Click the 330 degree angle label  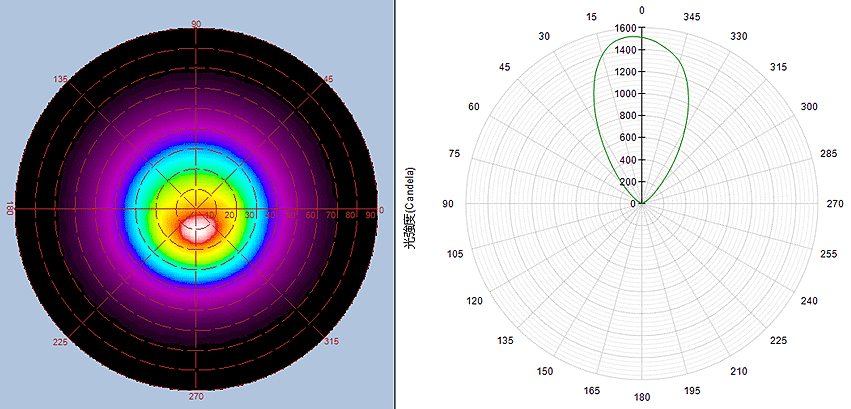[739, 36]
